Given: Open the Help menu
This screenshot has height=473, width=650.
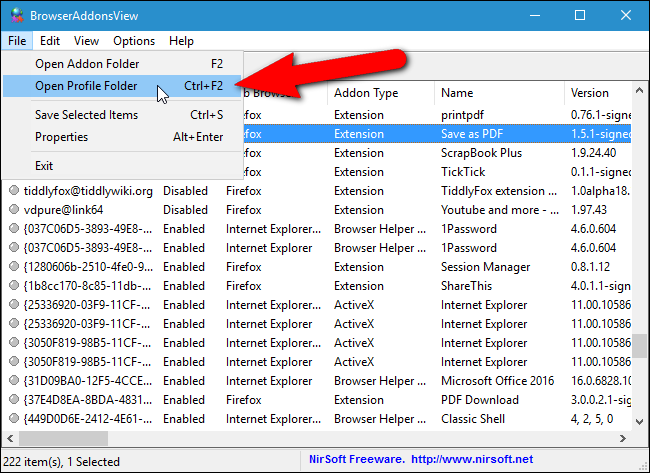Looking at the screenshot, I should (181, 41).
